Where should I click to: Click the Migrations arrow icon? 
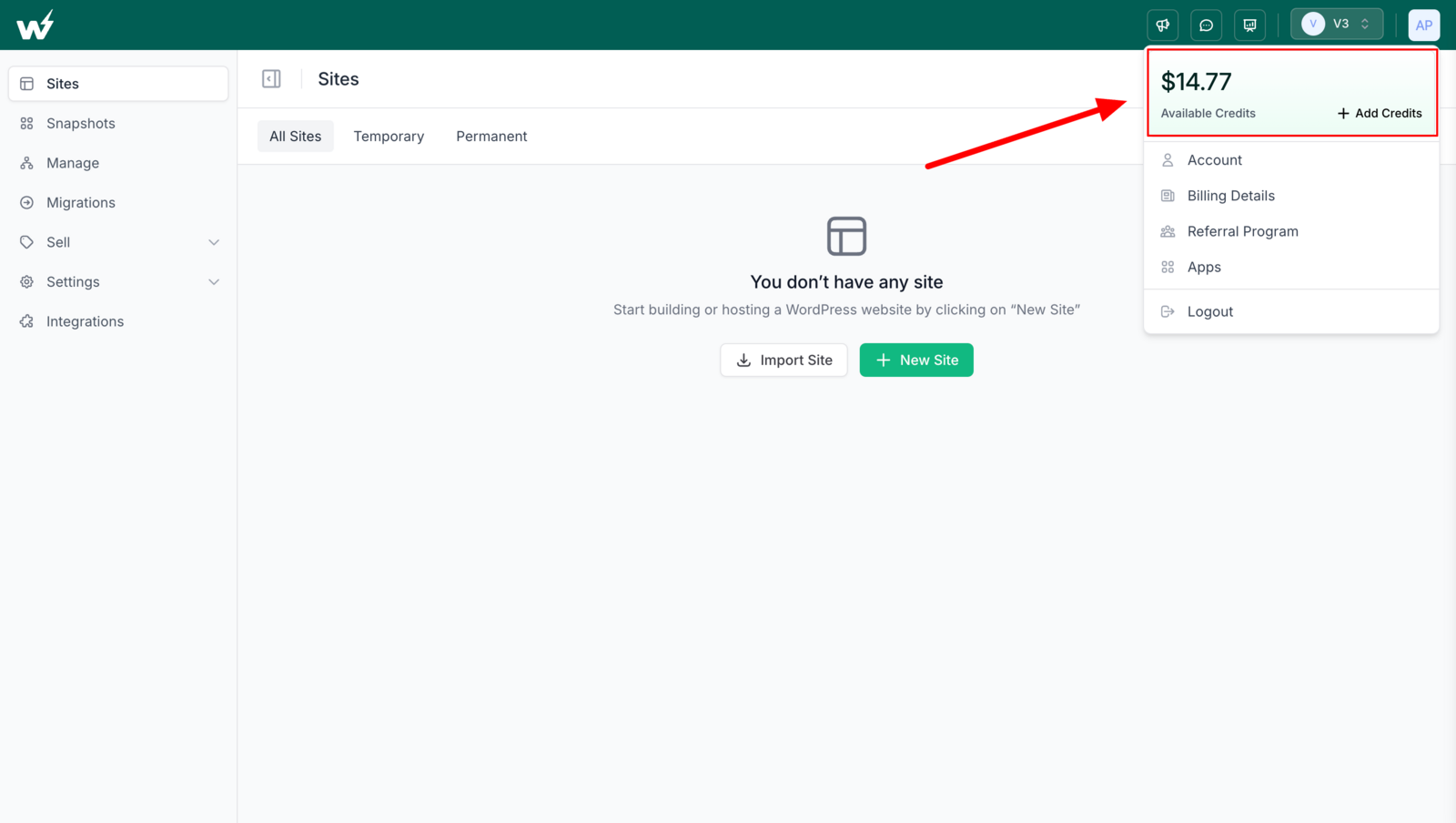pos(27,203)
